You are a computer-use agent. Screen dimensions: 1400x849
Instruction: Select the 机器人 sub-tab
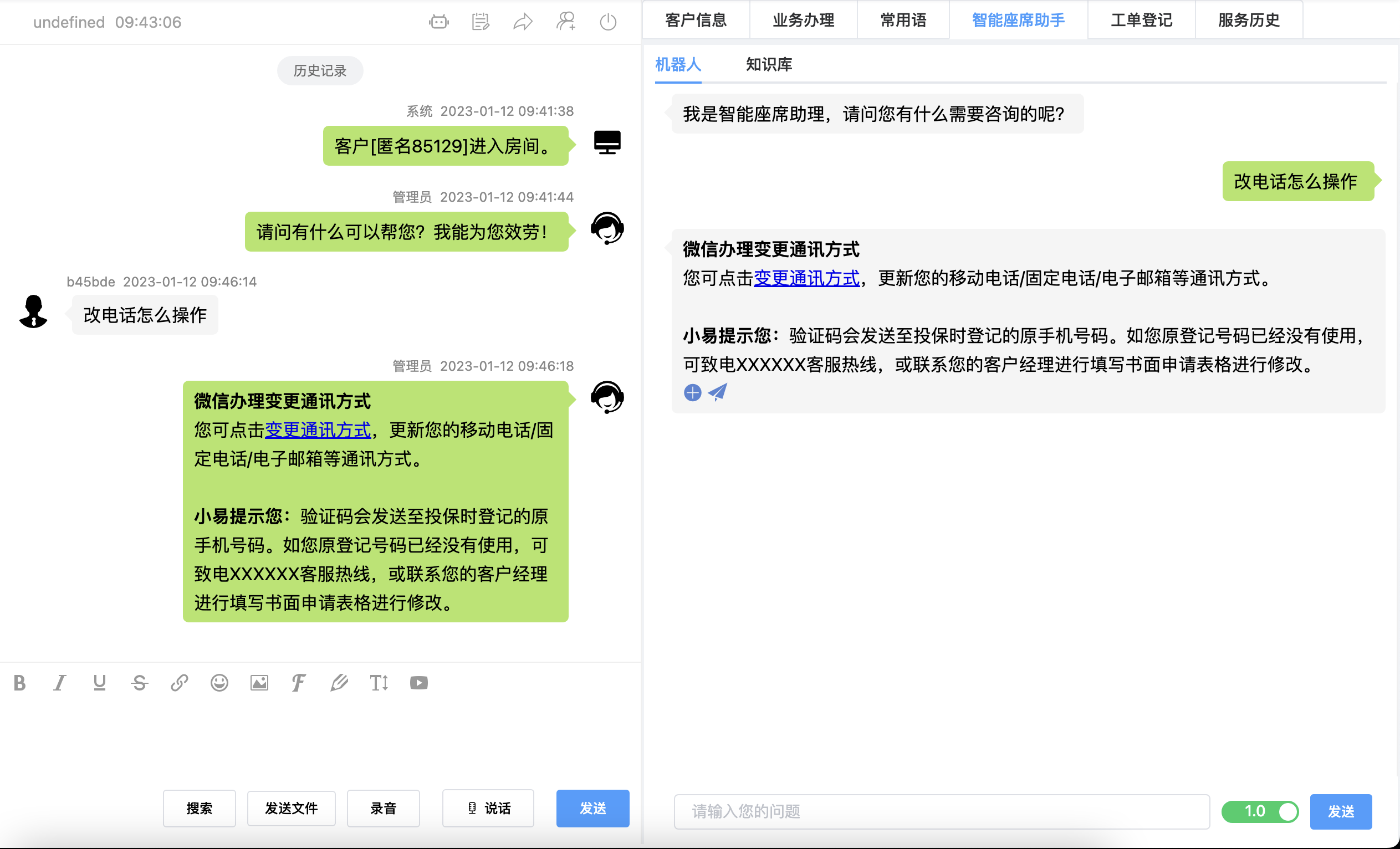(x=678, y=64)
